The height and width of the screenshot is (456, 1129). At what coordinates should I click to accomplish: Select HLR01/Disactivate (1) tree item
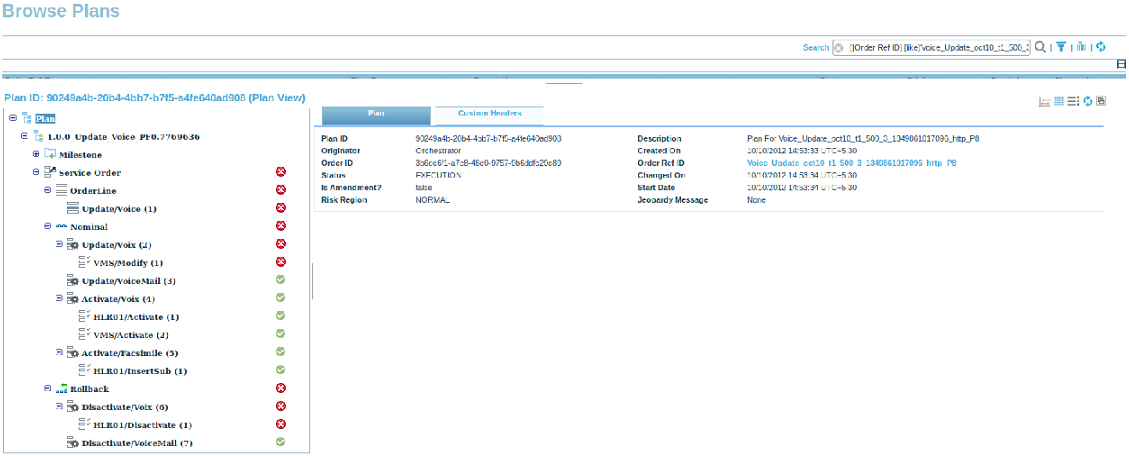pos(143,425)
